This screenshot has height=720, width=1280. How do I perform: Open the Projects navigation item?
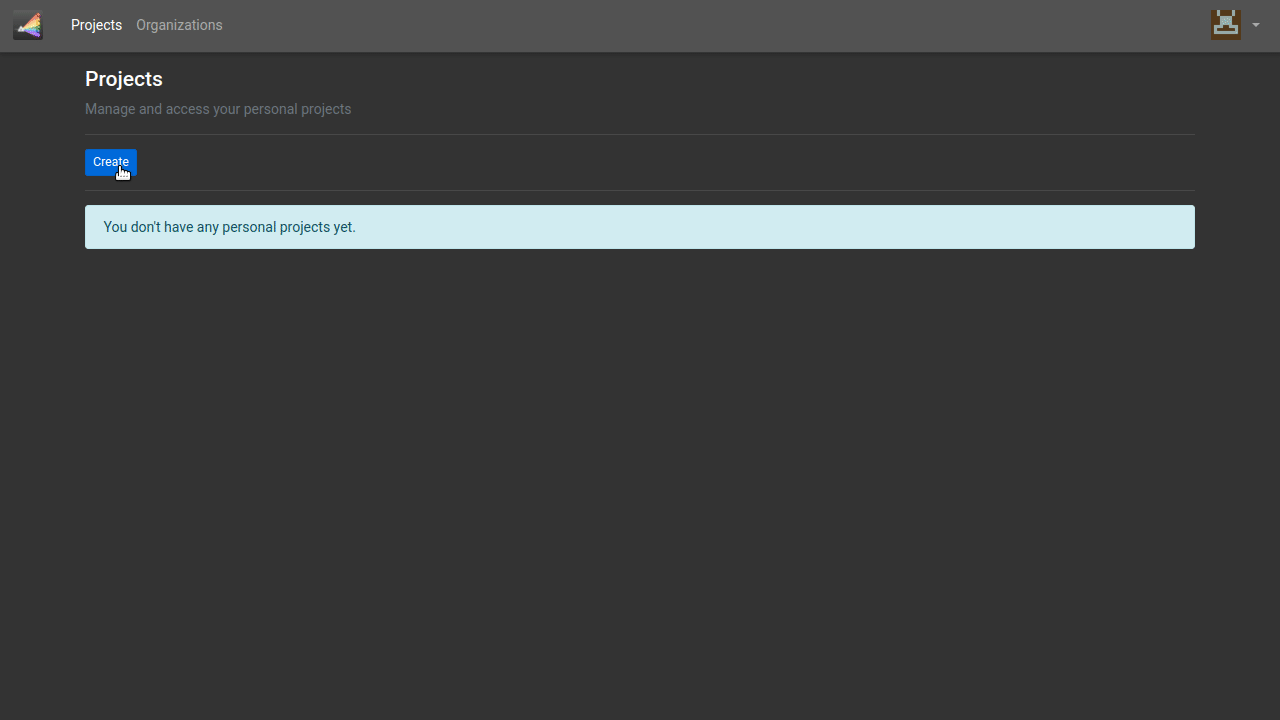pyautogui.click(x=96, y=25)
